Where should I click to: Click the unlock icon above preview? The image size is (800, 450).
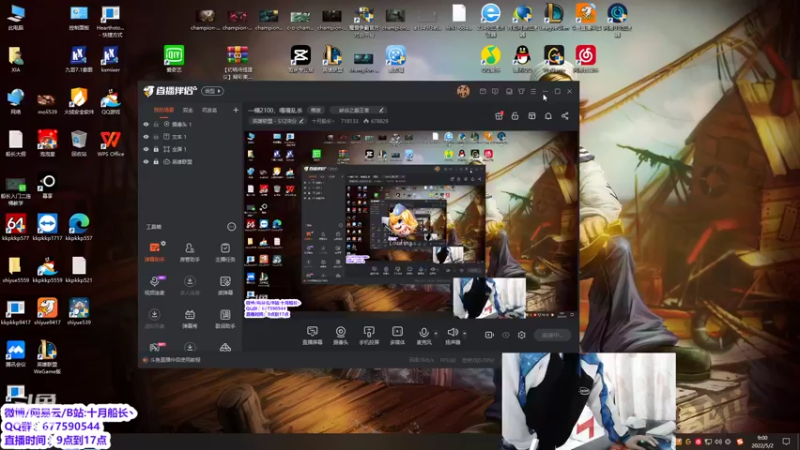pos(515,116)
